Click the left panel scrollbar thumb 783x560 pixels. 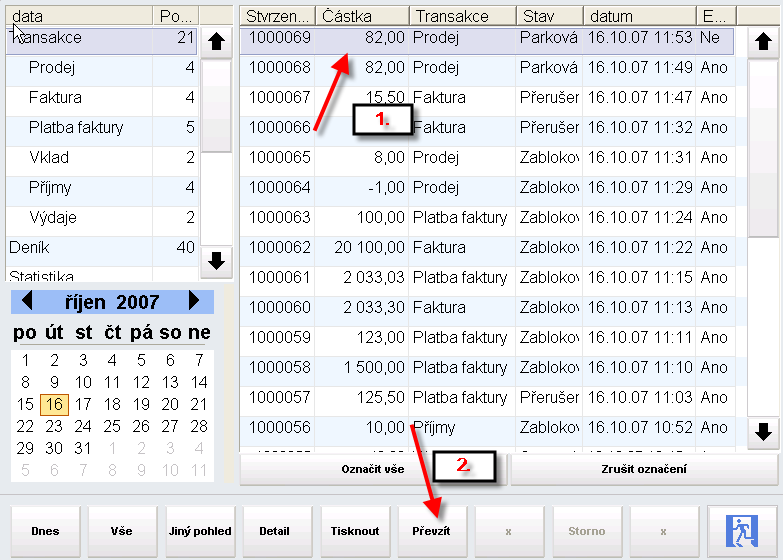coord(216,106)
